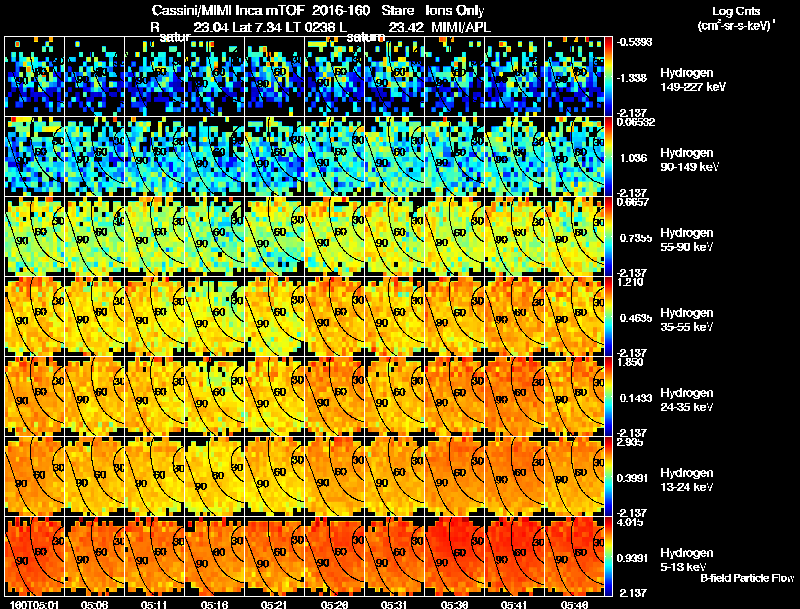Image resolution: width=800 pixels, height=609 pixels.
Task: Click the '05:36' time axis label
Action: [x=454, y=604]
